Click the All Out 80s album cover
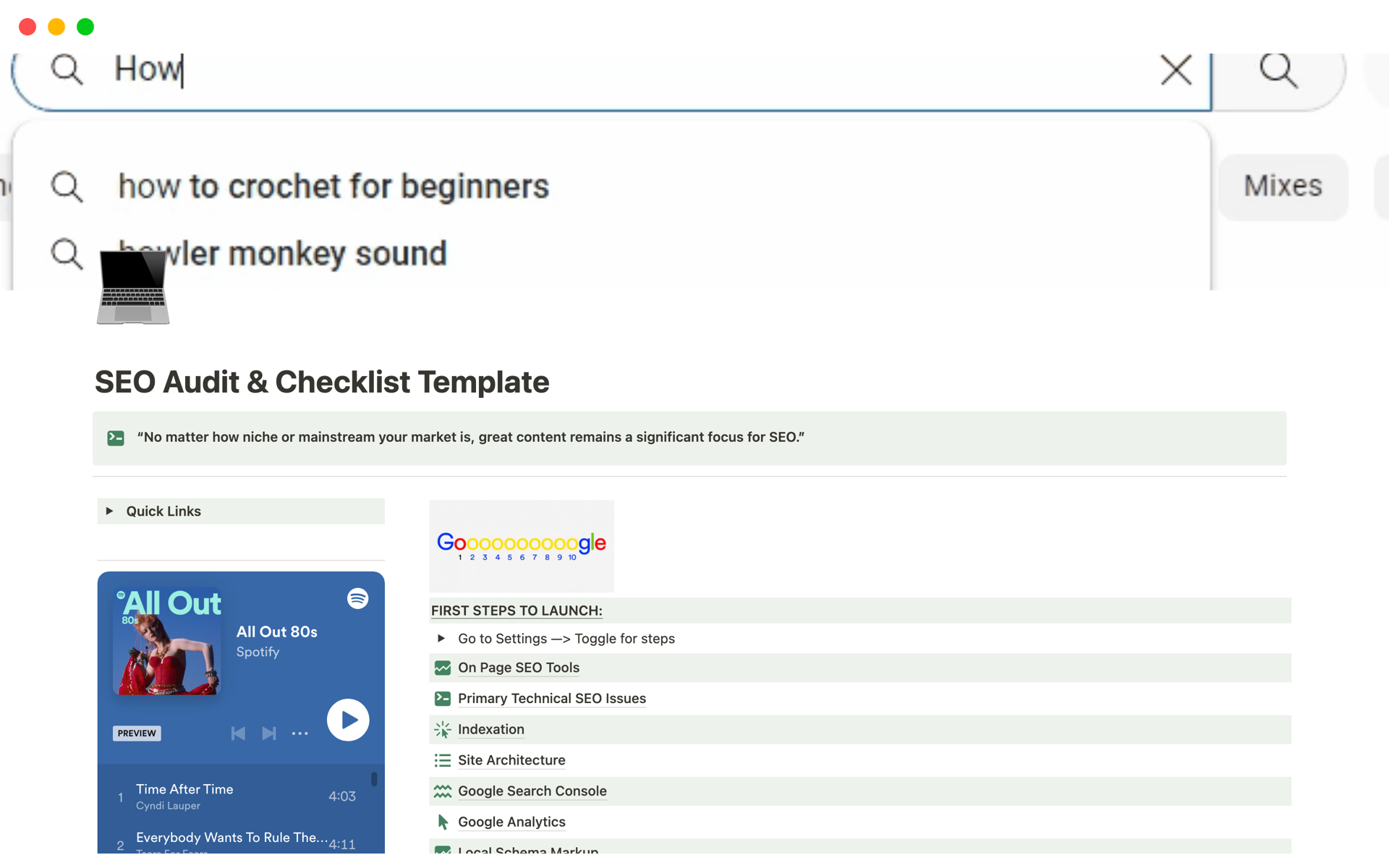Image resolution: width=1389 pixels, height=868 pixels. click(x=167, y=642)
